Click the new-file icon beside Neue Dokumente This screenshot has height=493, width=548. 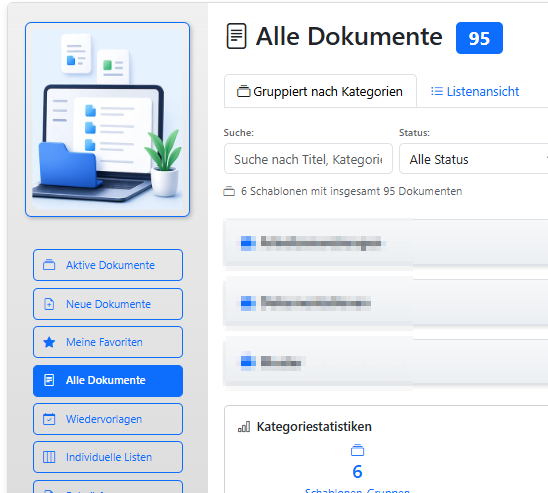[49, 304]
